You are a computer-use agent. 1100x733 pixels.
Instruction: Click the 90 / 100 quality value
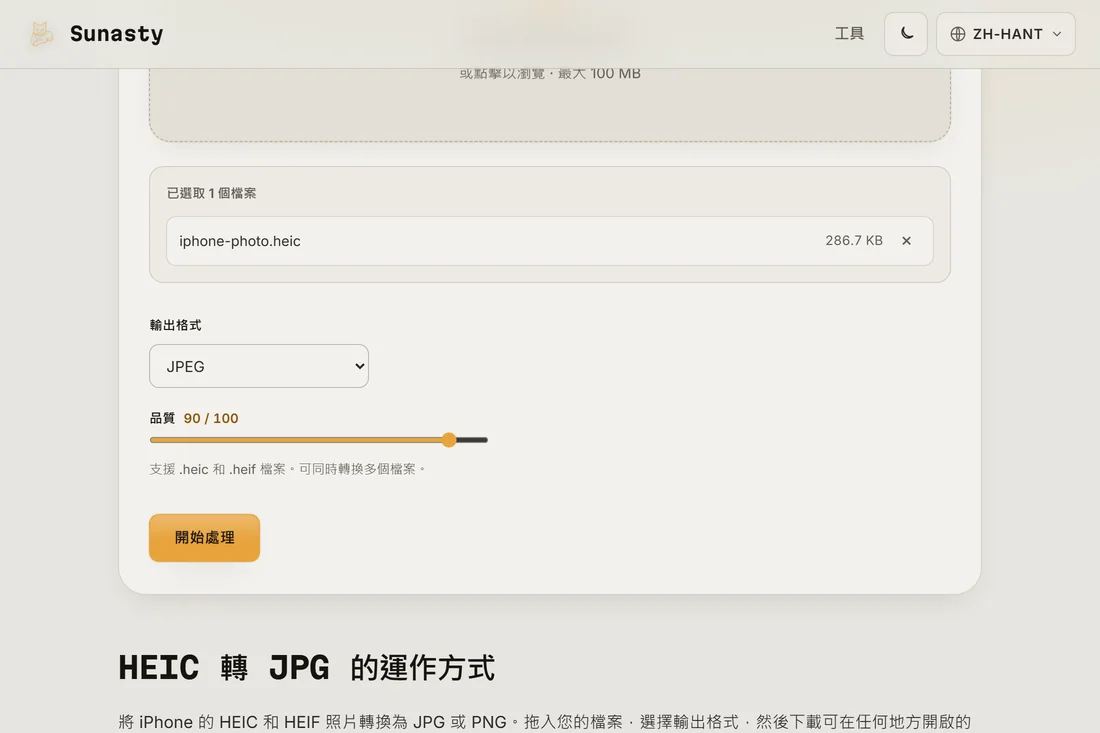(211, 418)
